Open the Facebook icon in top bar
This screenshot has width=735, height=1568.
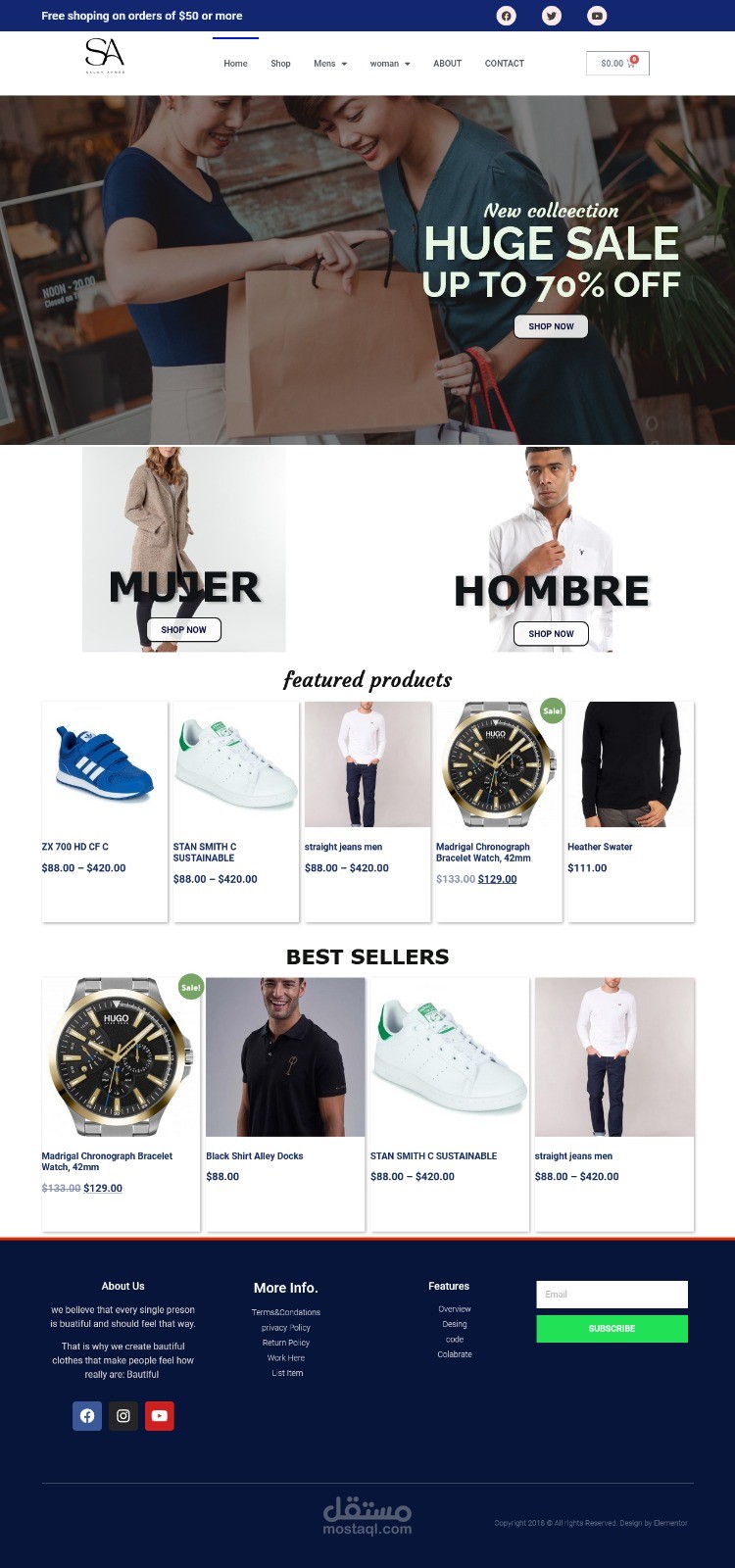click(x=507, y=16)
